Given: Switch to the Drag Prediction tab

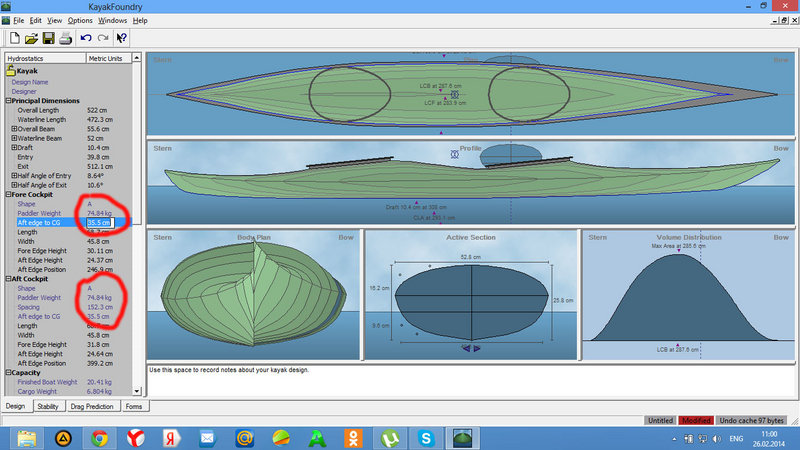Looking at the screenshot, I should 92,407.
